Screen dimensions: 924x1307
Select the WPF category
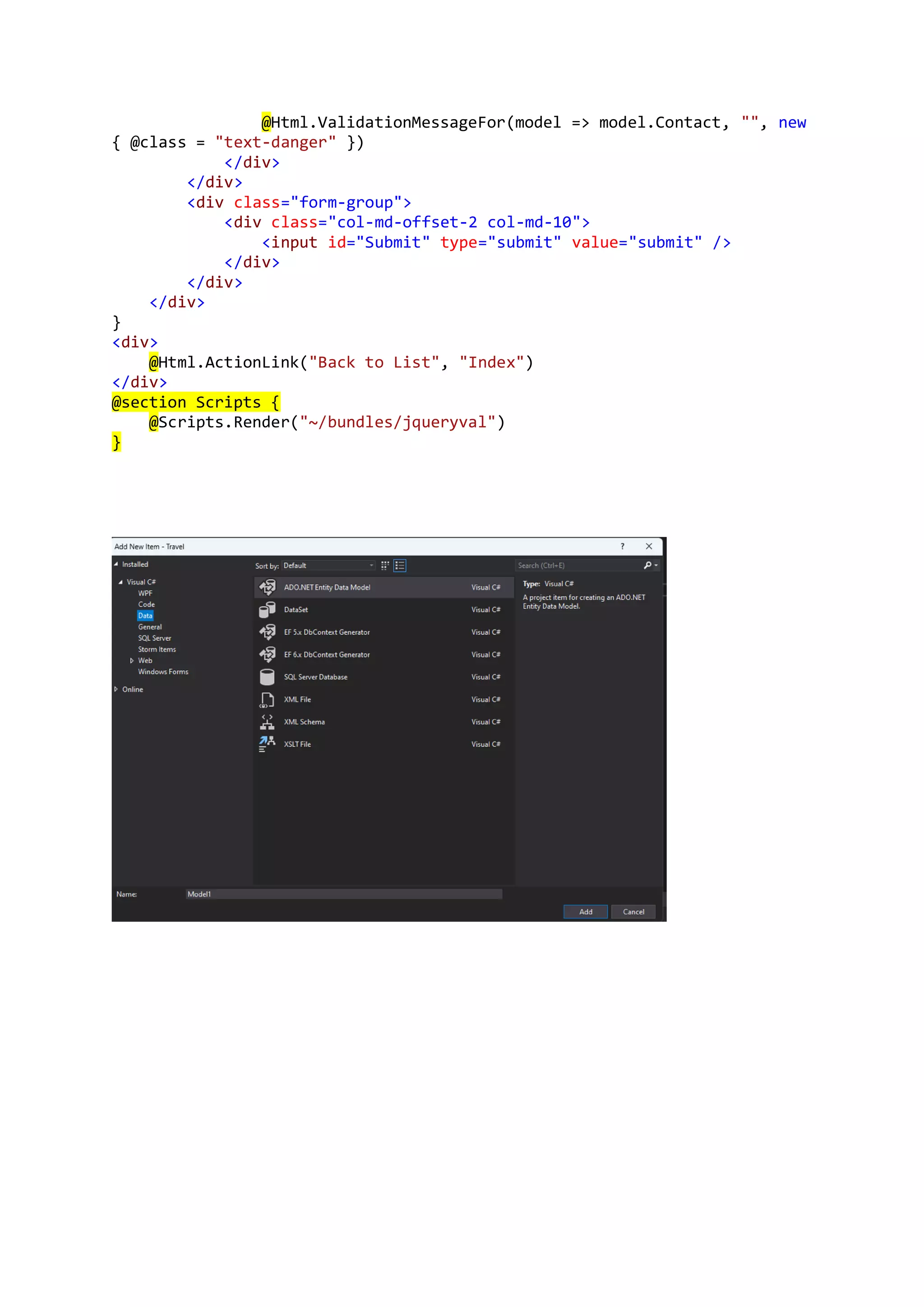coord(145,593)
